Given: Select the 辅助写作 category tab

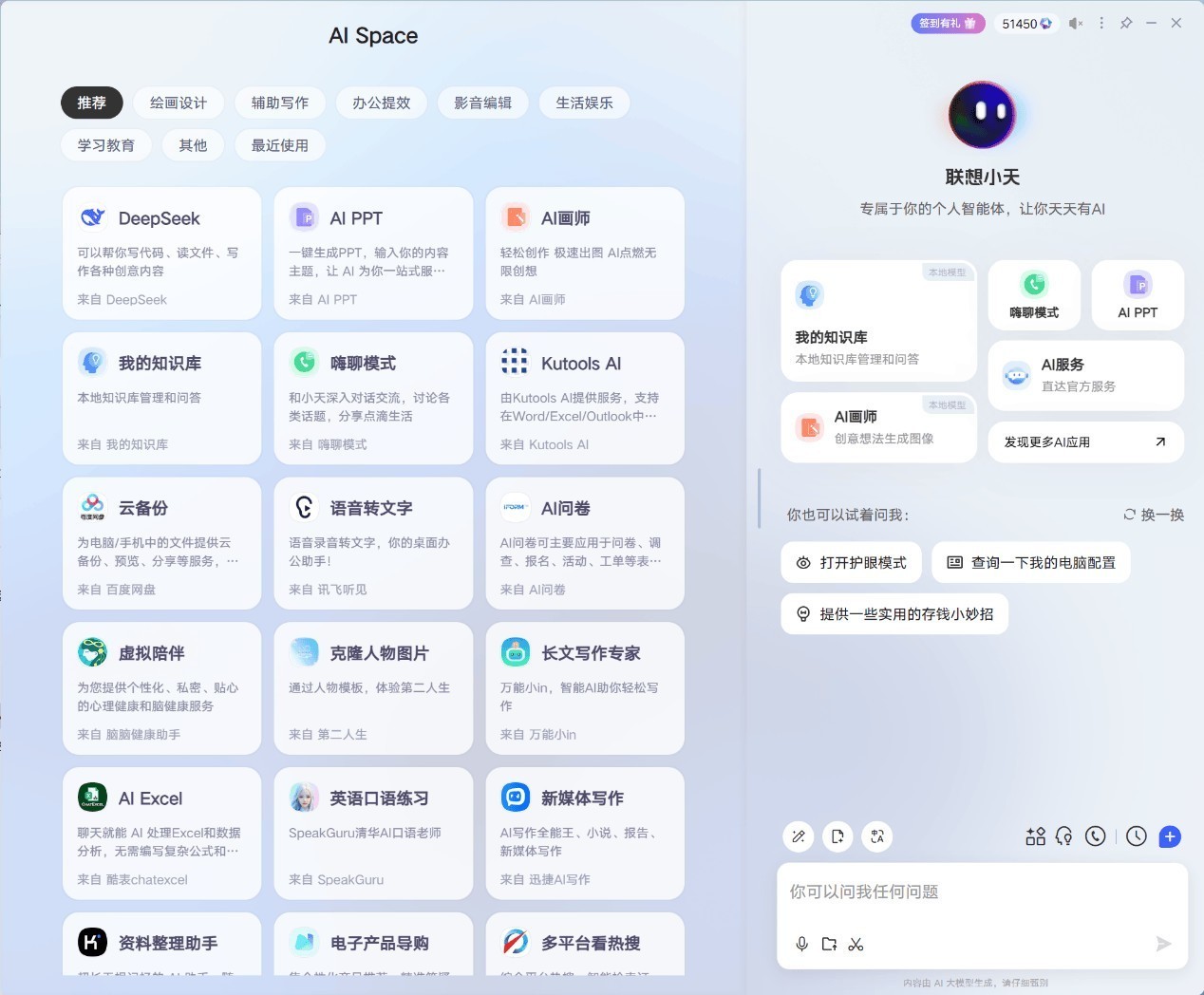Looking at the screenshot, I should [280, 103].
